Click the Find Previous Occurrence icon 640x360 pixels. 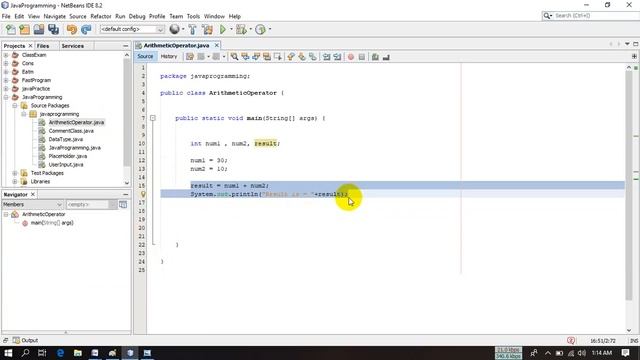coord(245,57)
